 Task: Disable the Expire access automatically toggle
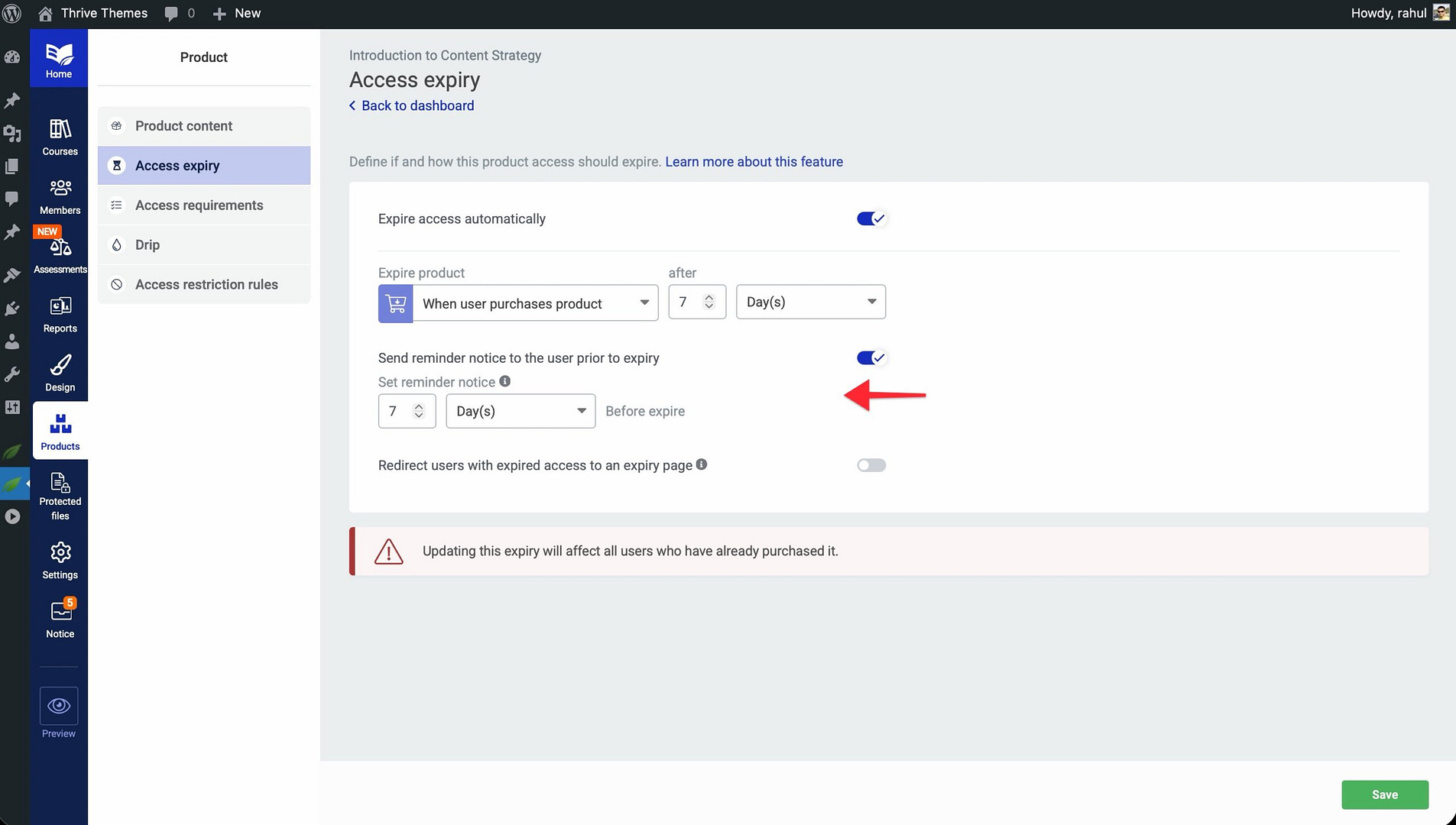tap(871, 219)
